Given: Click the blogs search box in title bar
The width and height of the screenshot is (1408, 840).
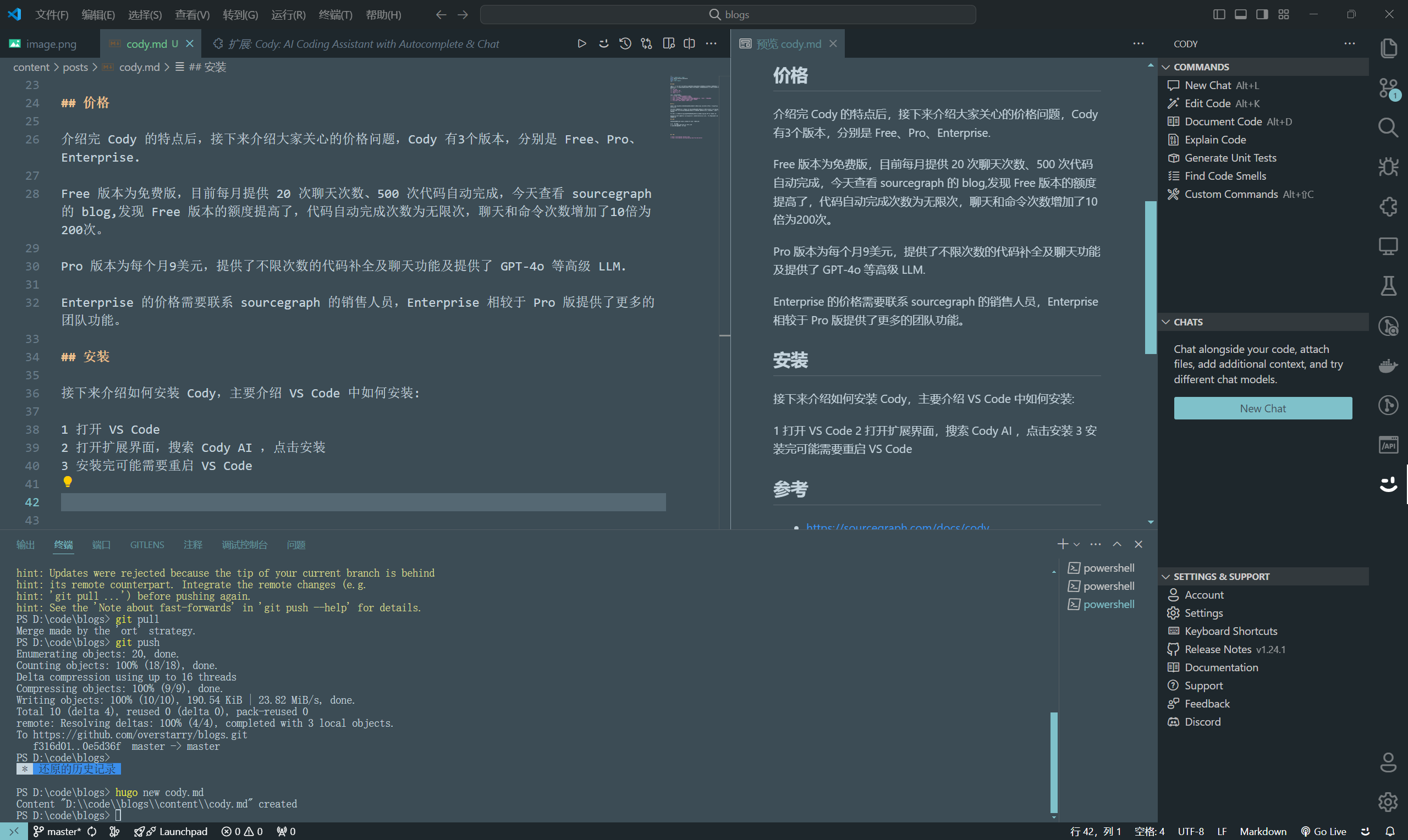Looking at the screenshot, I should click(x=728, y=14).
